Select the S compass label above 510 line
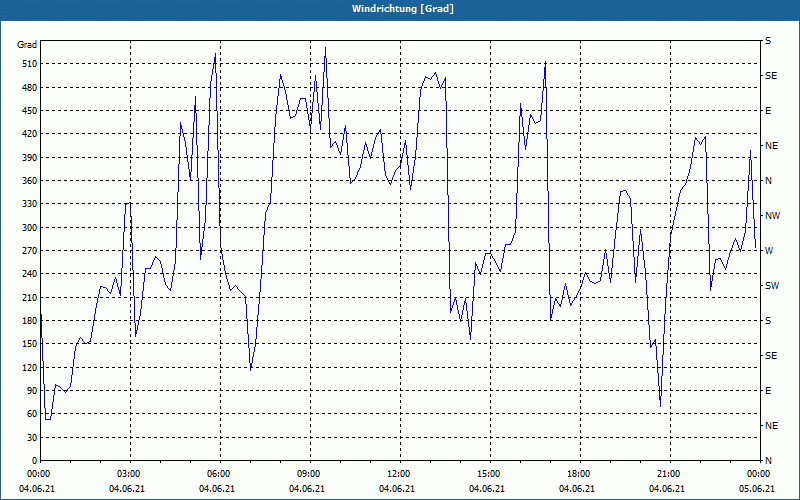This screenshot has width=800, height=500. (768, 41)
